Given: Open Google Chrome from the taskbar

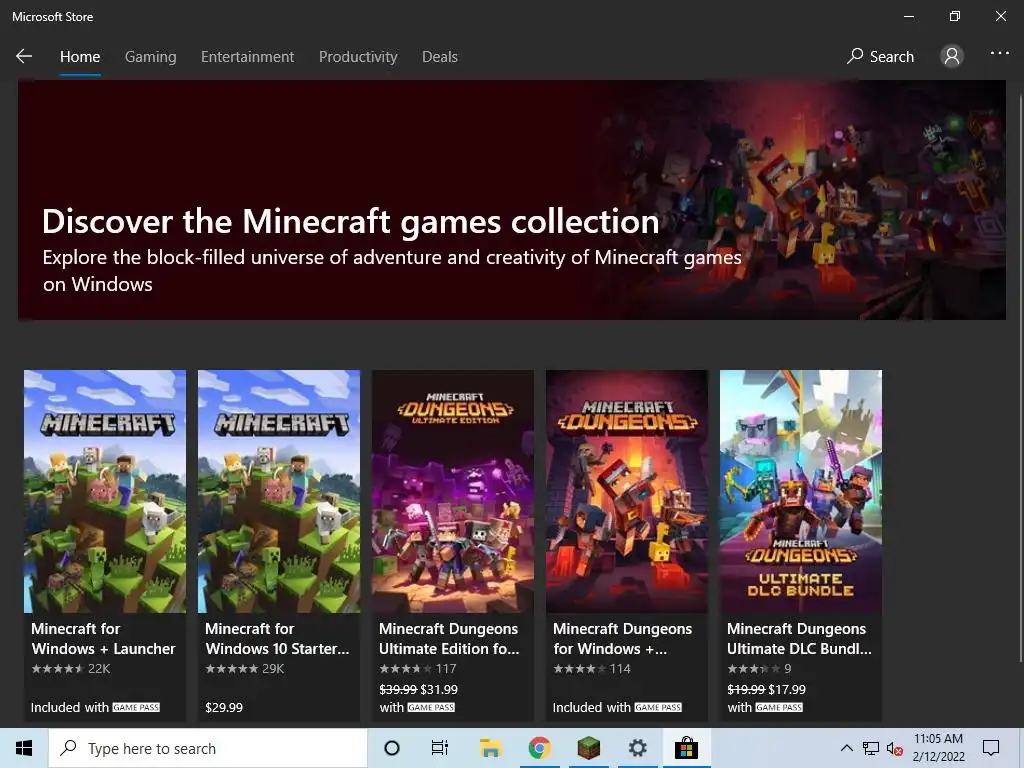Looking at the screenshot, I should pos(539,748).
